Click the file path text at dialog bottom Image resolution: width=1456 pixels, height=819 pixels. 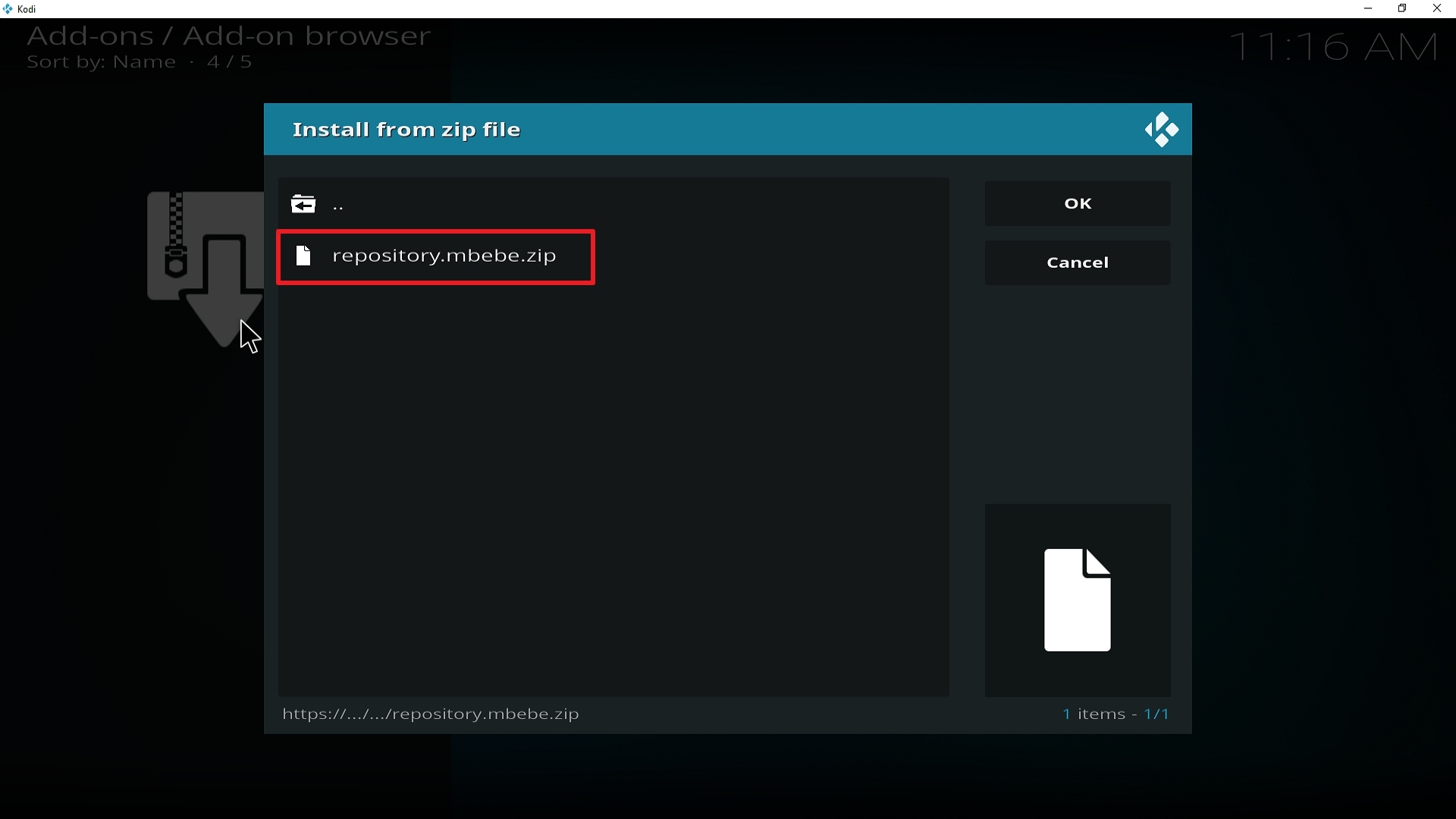[431, 714]
